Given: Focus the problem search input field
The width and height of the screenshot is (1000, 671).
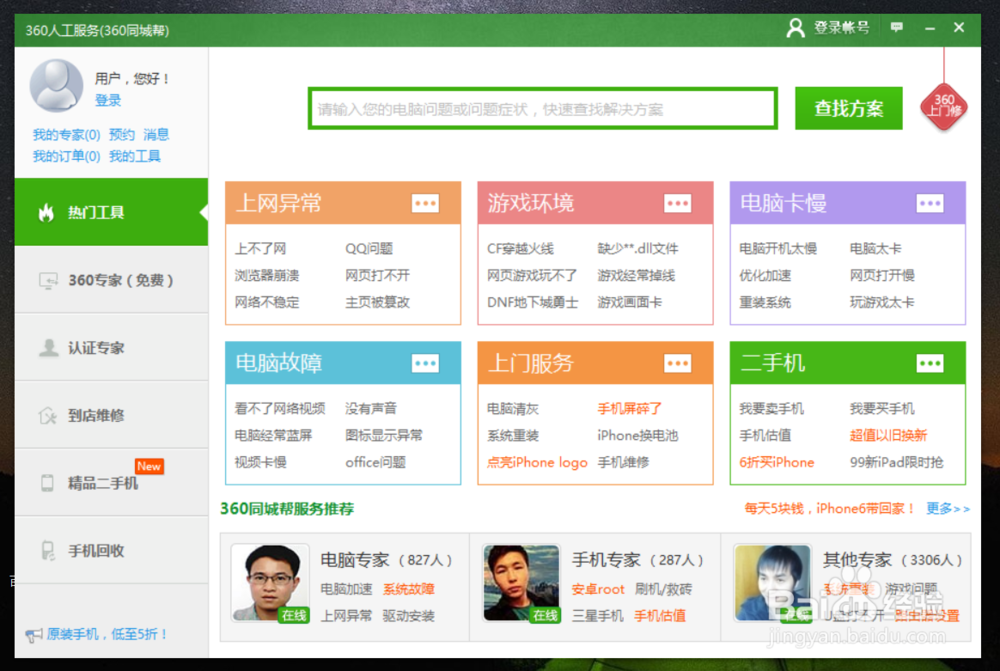Looking at the screenshot, I should (x=543, y=109).
